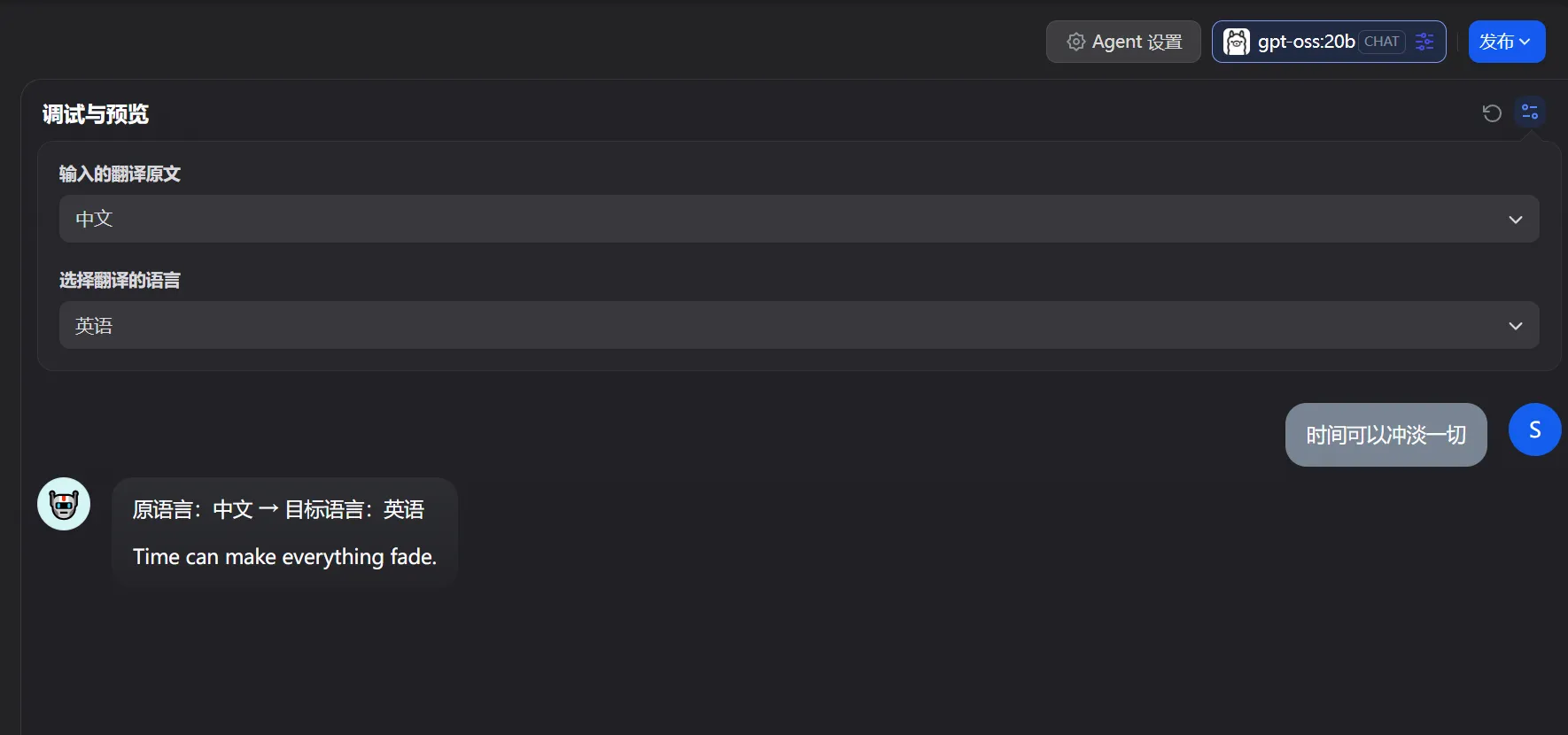Image resolution: width=1568 pixels, height=735 pixels.
Task: Select the 时间可以冲淡一切 message bubble
Action: (1386, 435)
